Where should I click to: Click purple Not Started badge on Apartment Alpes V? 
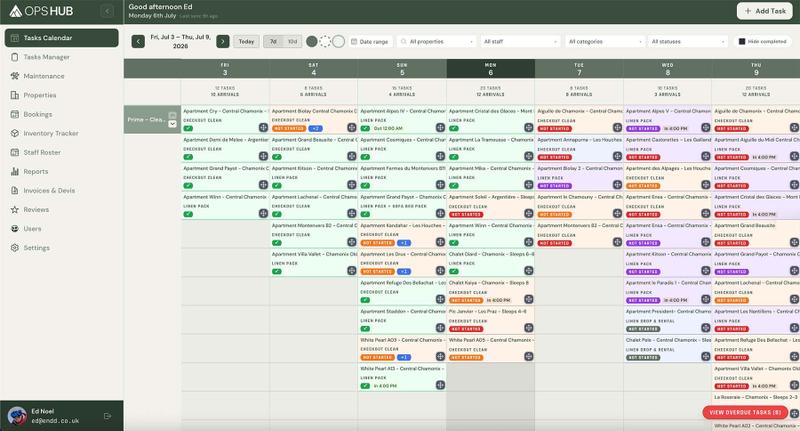coord(643,129)
